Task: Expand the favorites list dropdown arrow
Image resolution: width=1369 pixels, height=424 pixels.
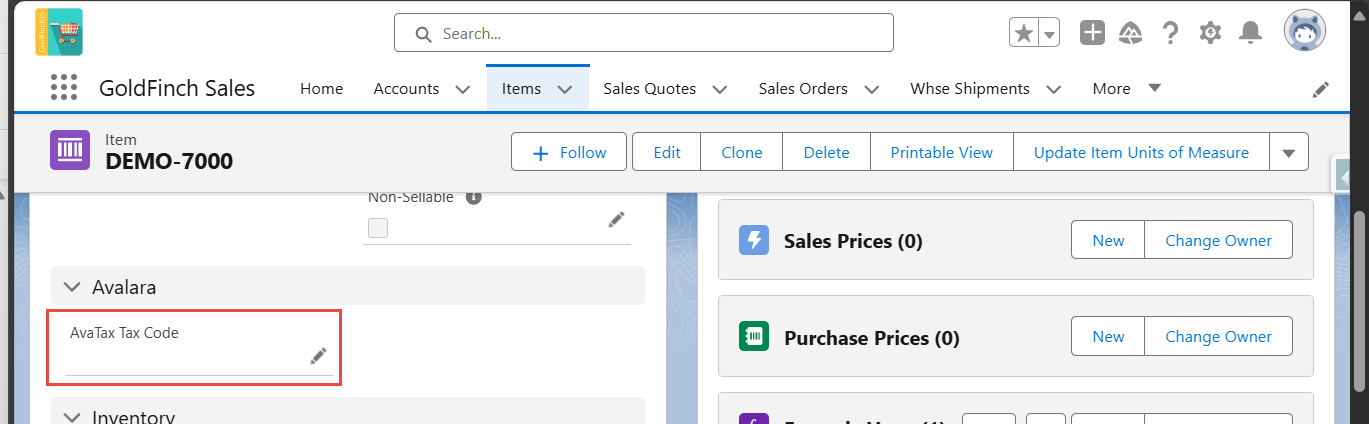Action: (x=1049, y=33)
